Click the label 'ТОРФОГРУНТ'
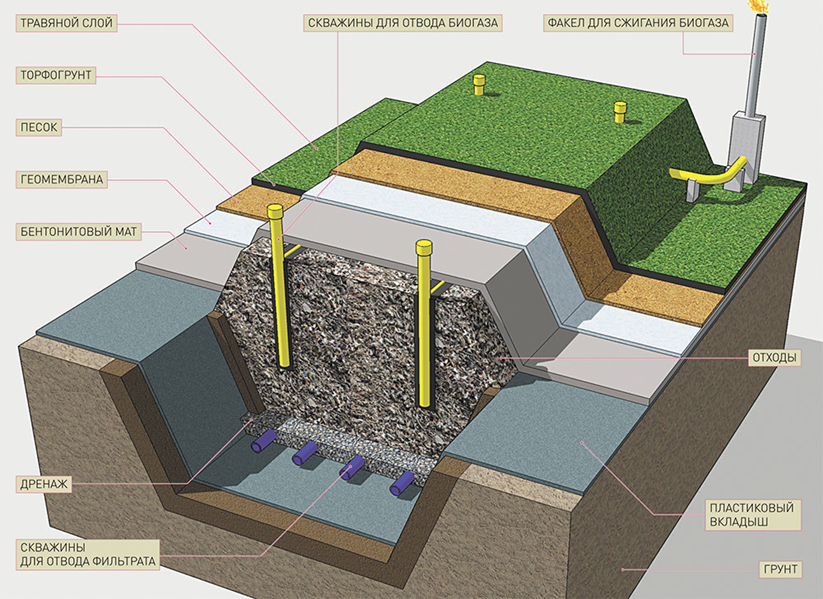The height and width of the screenshot is (599, 823). coord(56,75)
